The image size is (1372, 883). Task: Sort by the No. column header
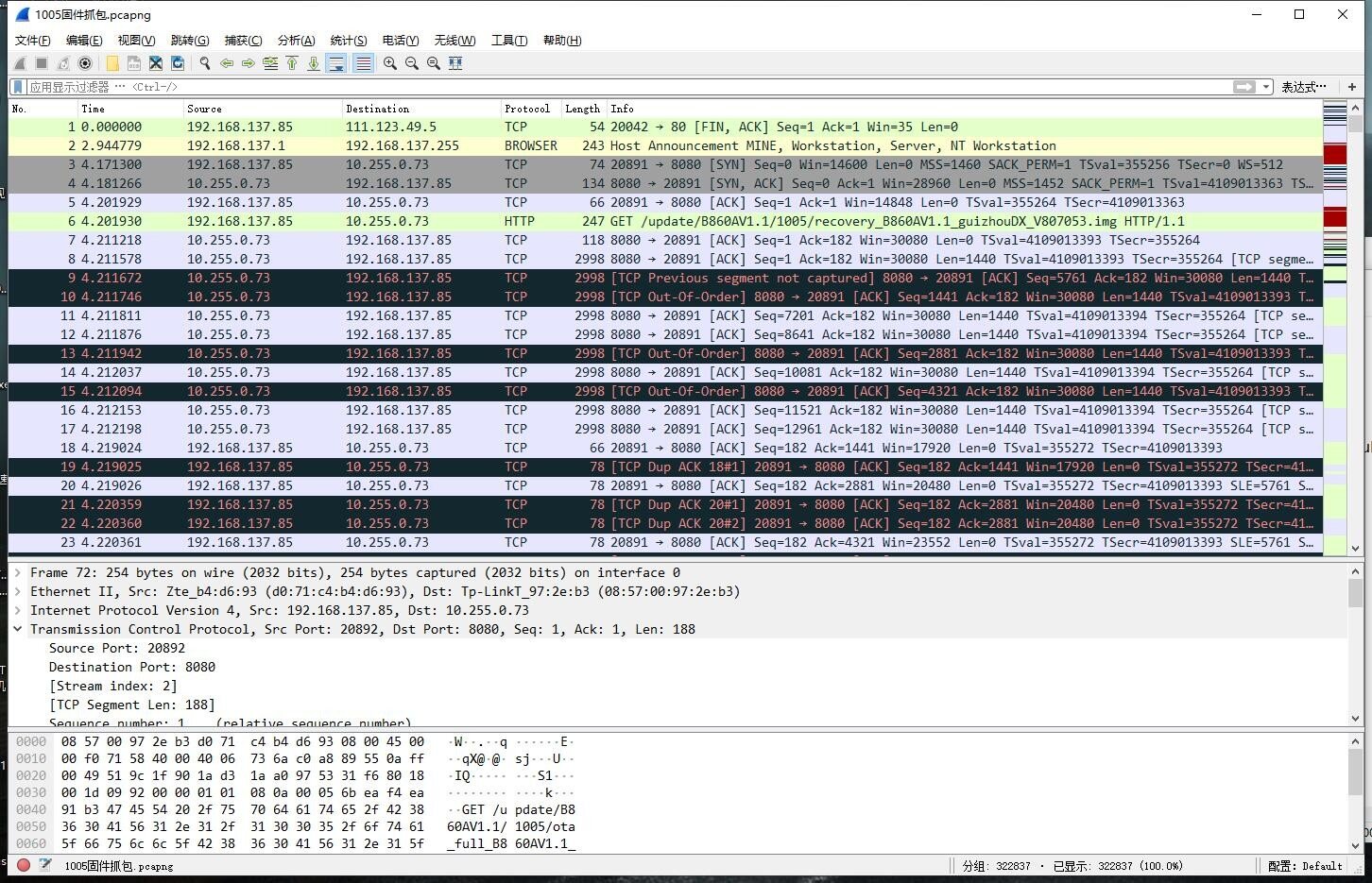[43, 109]
